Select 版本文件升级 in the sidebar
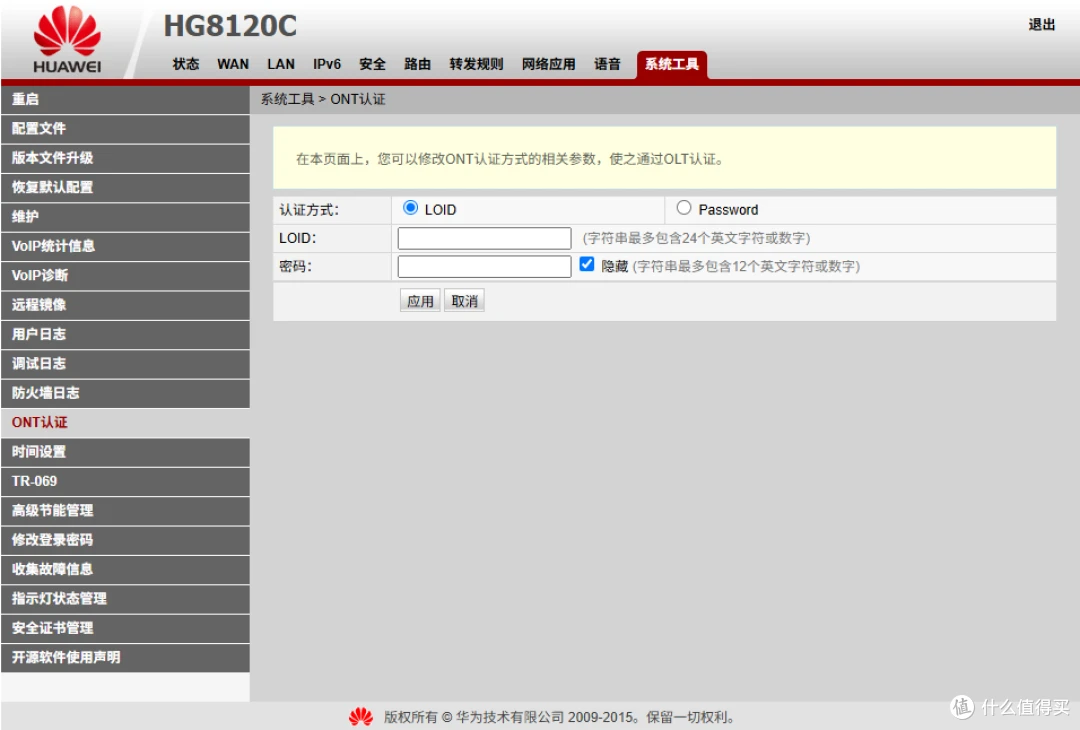1080x730 pixels. (x=125, y=158)
